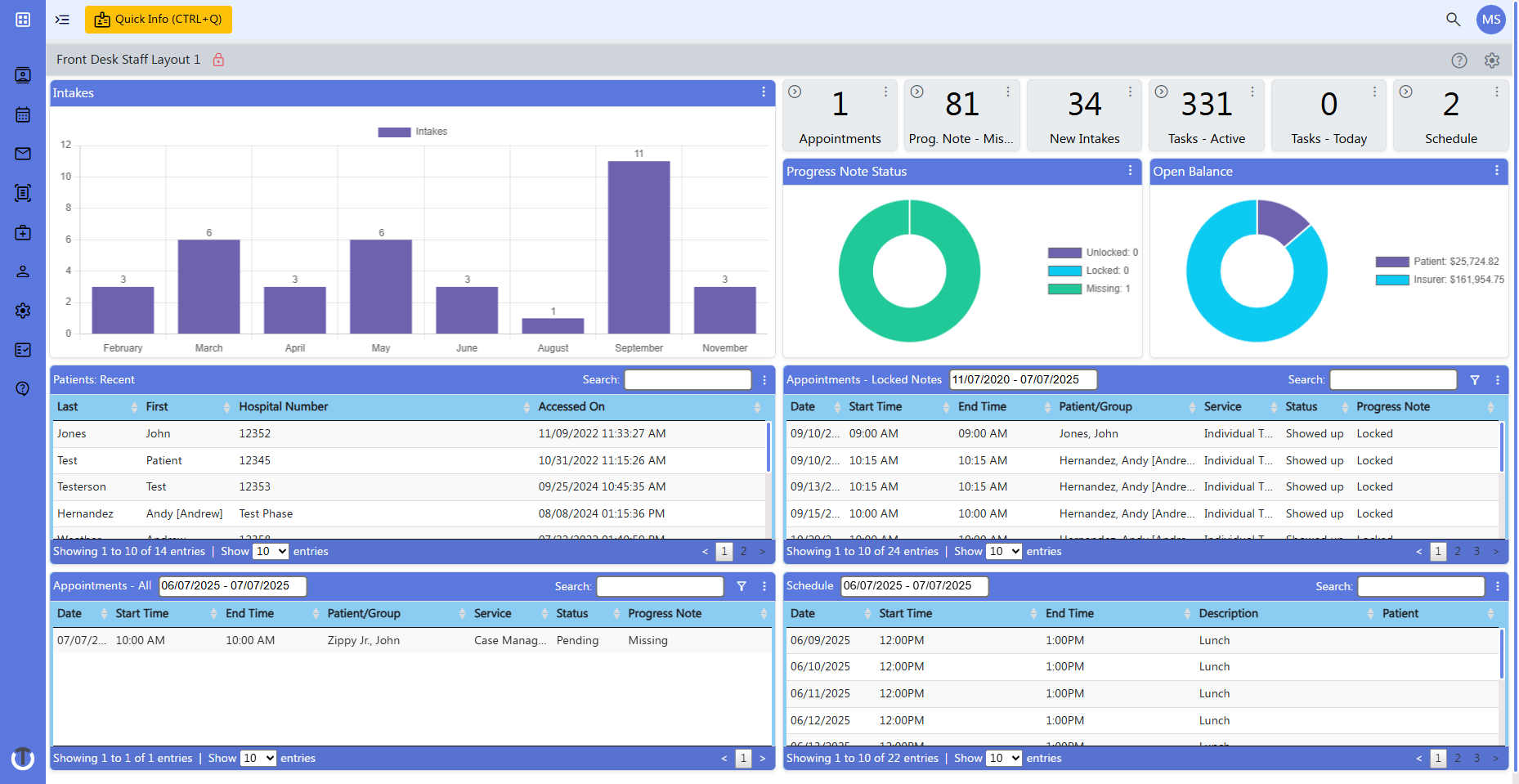Click the MS user avatar
This screenshot has width=1519, height=784.
[1491, 19]
